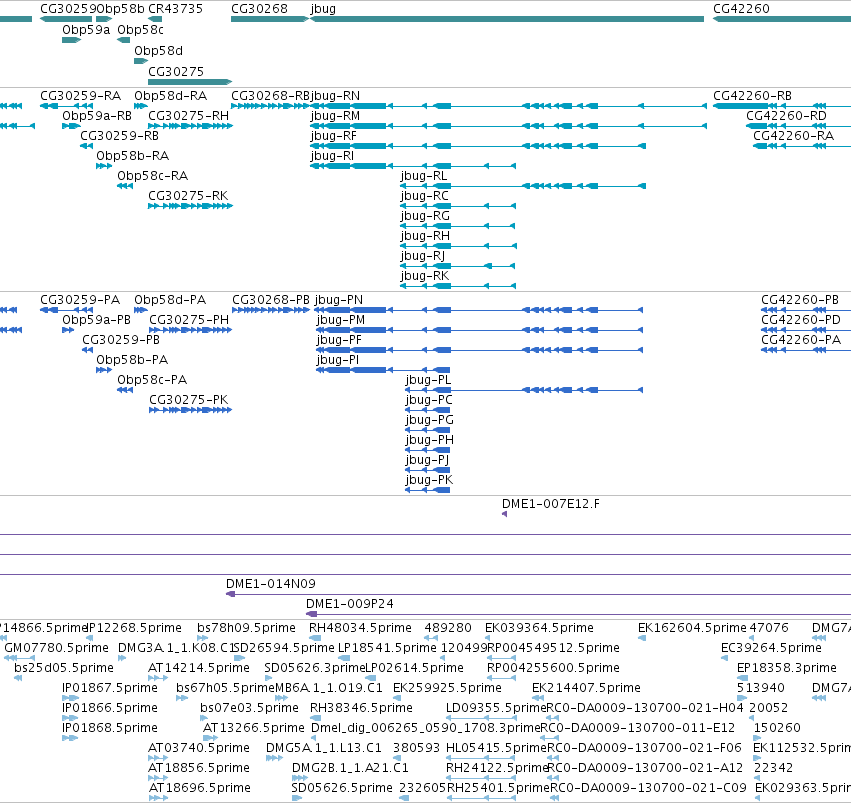Select protein jbug-PL
Image resolution: width=851 pixels, height=803 pixels.
(428, 380)
